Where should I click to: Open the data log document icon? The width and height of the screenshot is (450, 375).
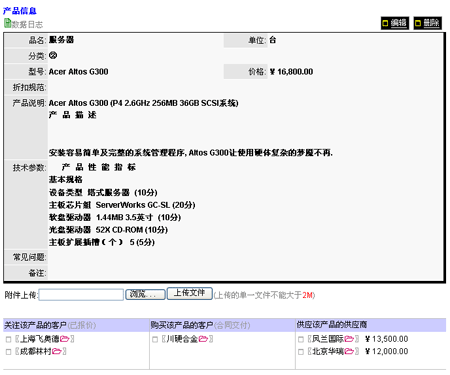7,23
